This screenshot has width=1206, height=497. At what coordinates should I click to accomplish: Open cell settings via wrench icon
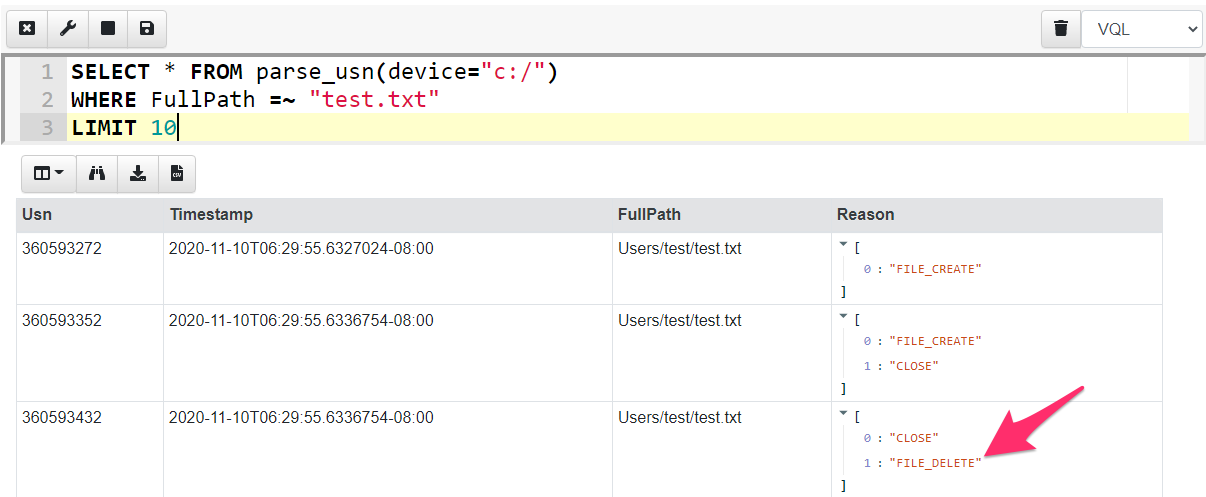68,29
